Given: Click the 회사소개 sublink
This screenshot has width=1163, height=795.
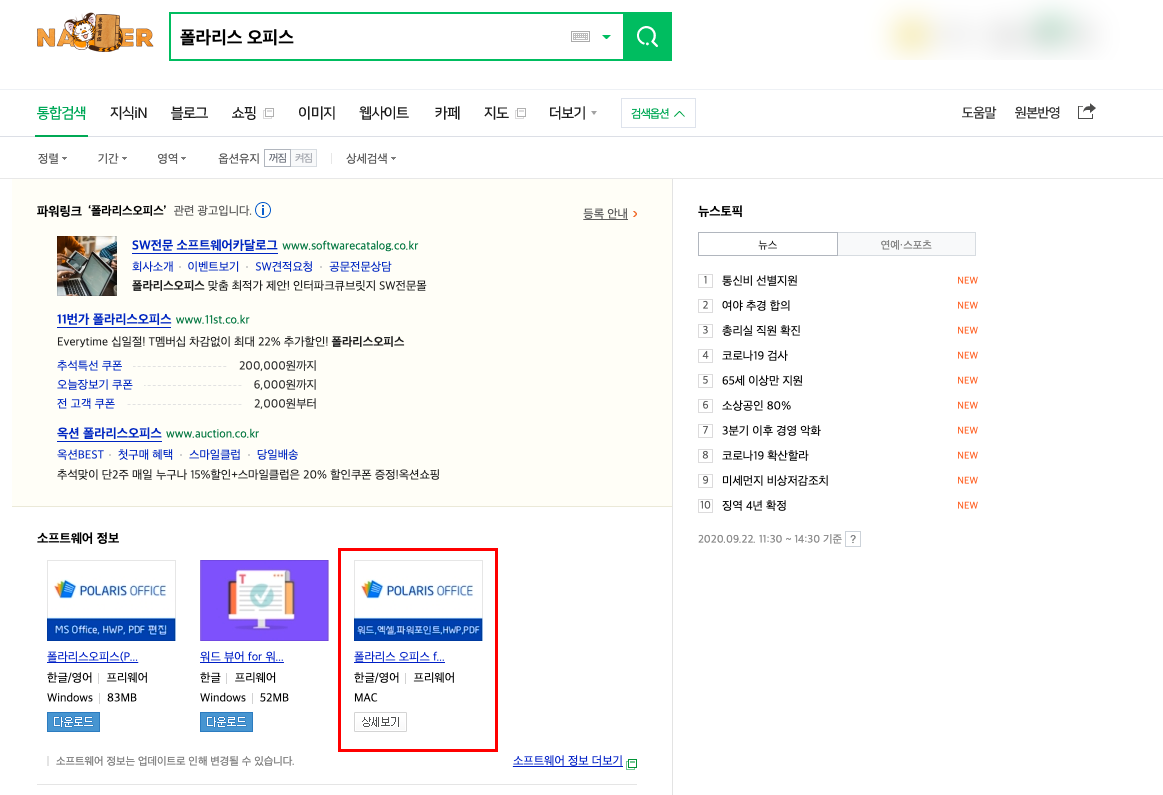Looking at the screenshot, I should tap(153, 266).
